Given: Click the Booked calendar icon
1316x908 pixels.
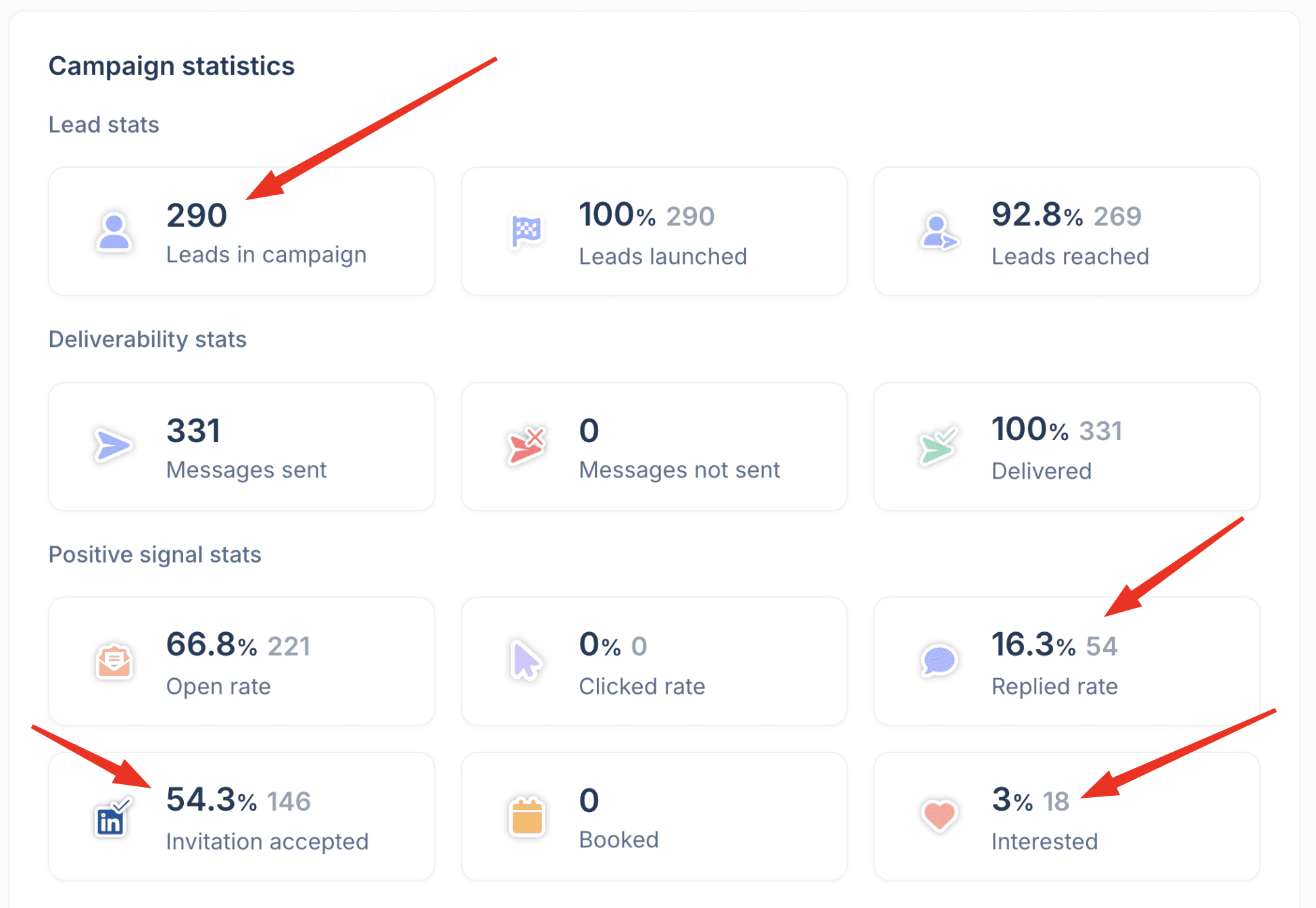Looking at the screenshot, I should (x=527, y=817).
